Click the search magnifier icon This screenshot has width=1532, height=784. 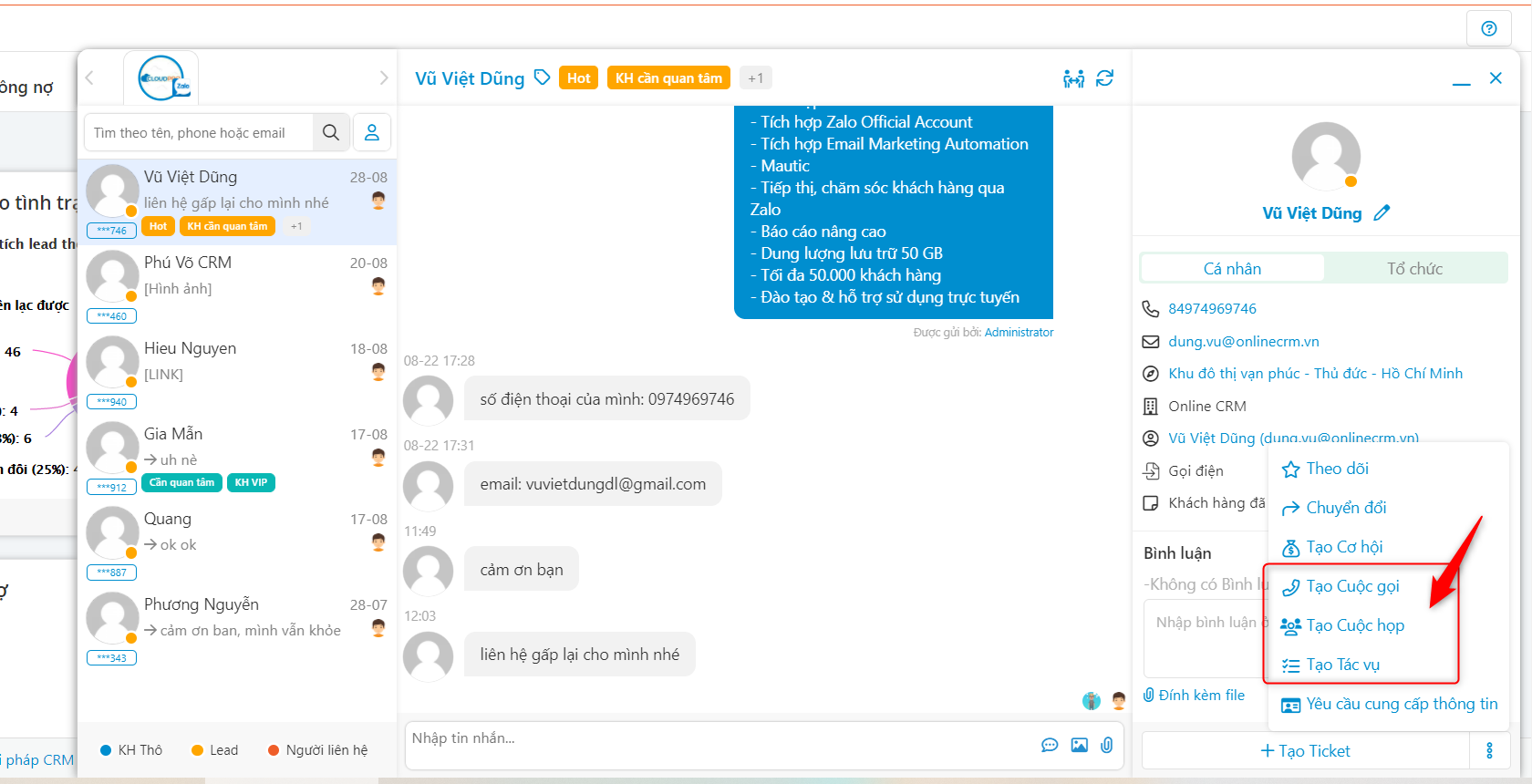pos(331,132)
